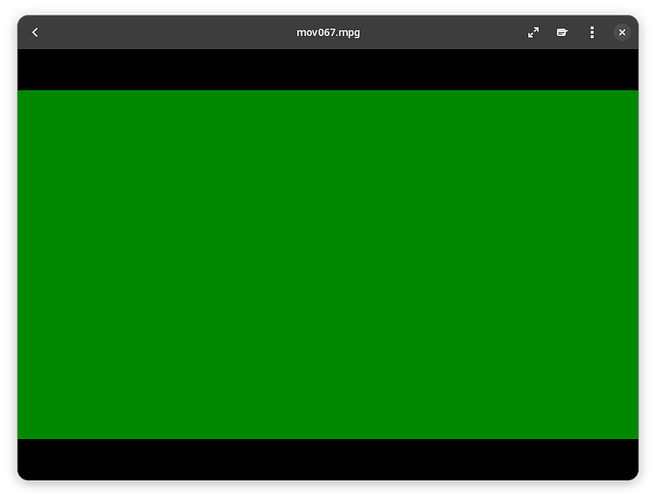Go back using the header arrow
Viewport: 656px width, 500px height.
(x=35, y=32)
